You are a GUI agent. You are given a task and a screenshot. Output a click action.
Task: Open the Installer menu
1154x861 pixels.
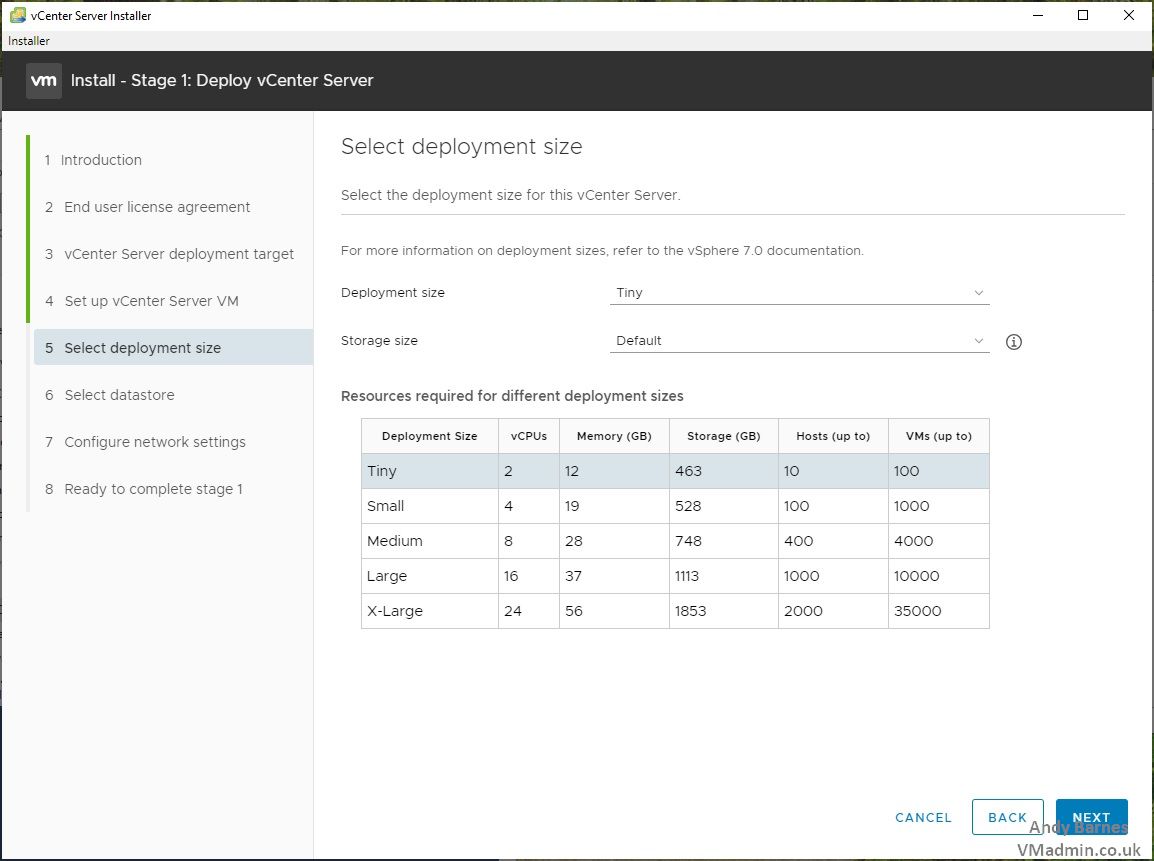coord(29,41)
